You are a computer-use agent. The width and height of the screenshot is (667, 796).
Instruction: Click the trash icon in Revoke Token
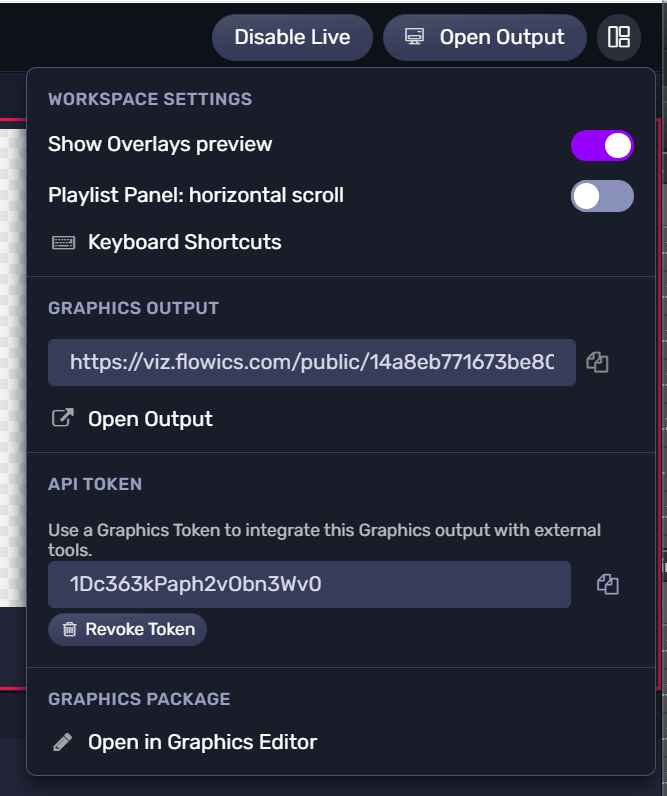(x=69, y=629)
